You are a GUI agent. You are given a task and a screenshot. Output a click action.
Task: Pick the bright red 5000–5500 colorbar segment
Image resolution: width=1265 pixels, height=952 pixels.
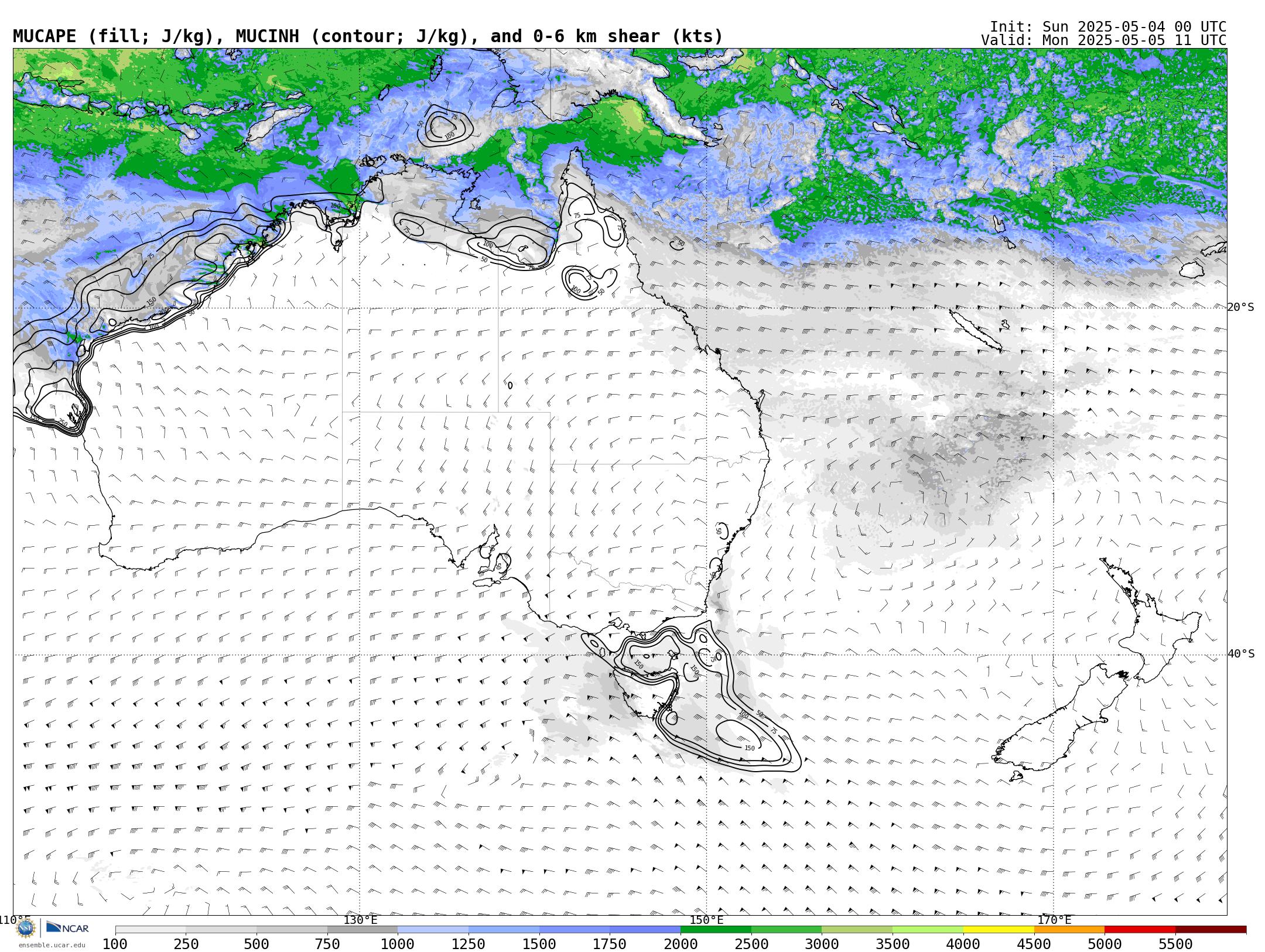(x=1140, y=930)
